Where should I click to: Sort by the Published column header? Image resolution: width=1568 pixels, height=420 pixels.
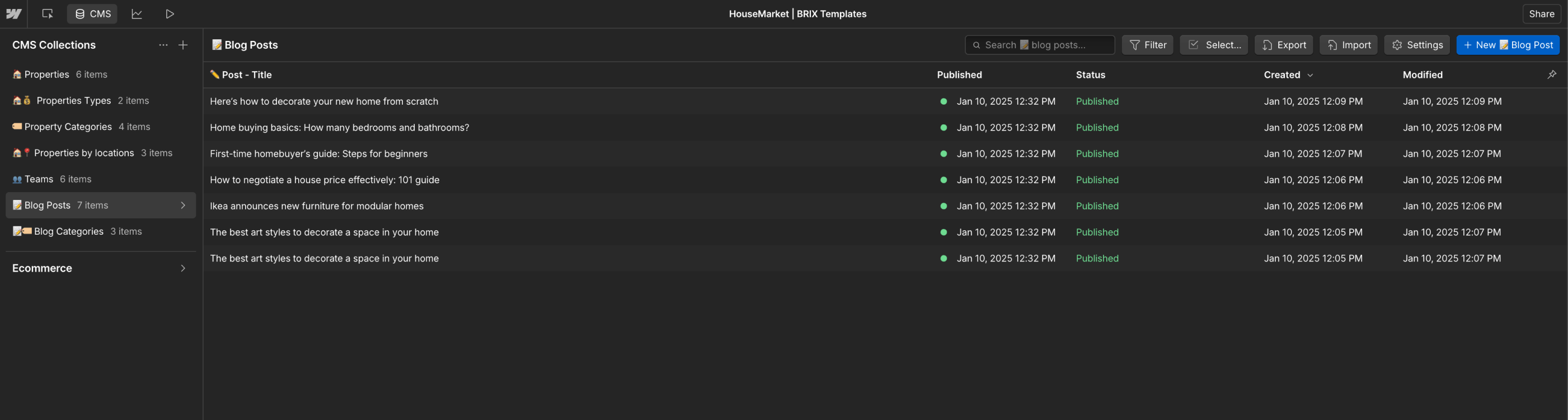pyautogui.click(x=959, y=75)
